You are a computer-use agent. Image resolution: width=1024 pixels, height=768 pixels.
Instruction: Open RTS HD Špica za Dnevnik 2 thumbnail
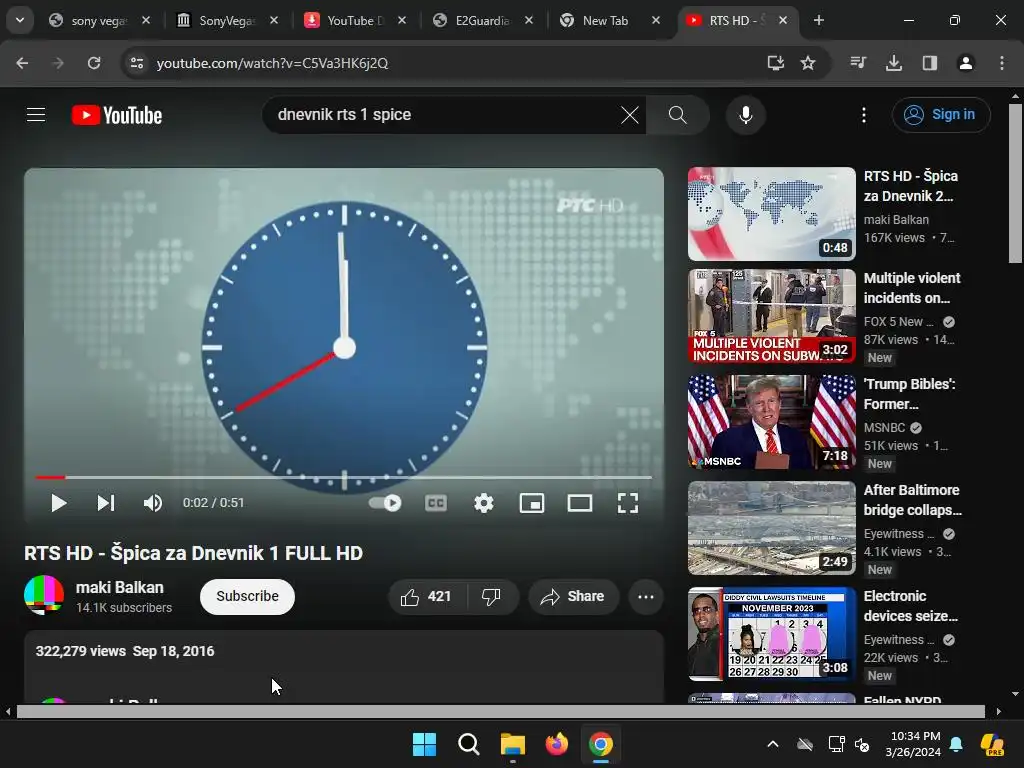[771, 214]
